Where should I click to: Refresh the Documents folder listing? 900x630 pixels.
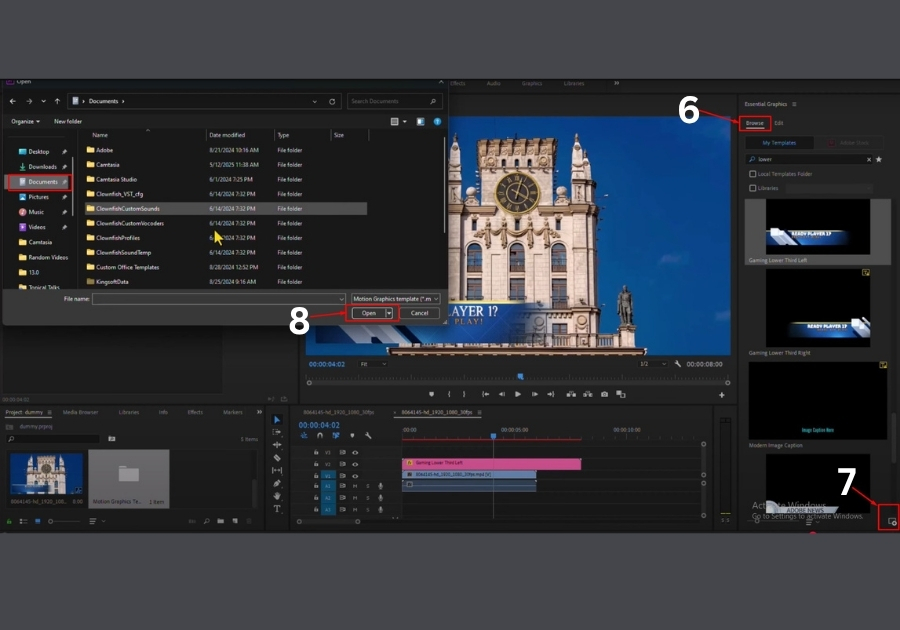(332, 101)
